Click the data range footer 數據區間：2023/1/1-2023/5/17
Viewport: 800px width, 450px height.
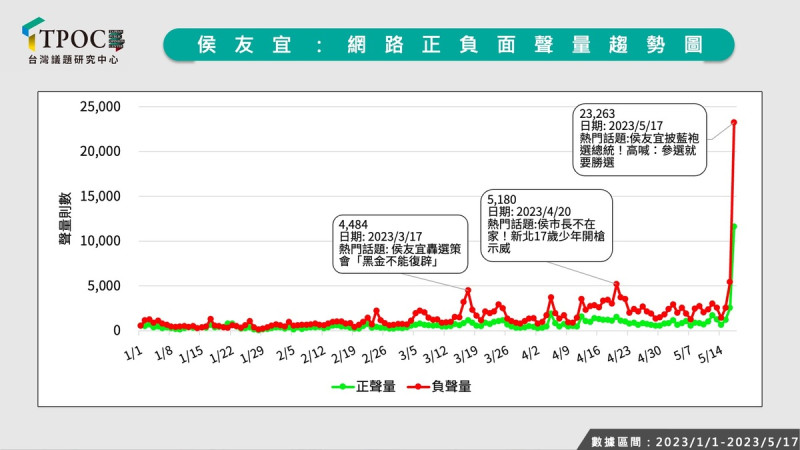pos(694,441)
